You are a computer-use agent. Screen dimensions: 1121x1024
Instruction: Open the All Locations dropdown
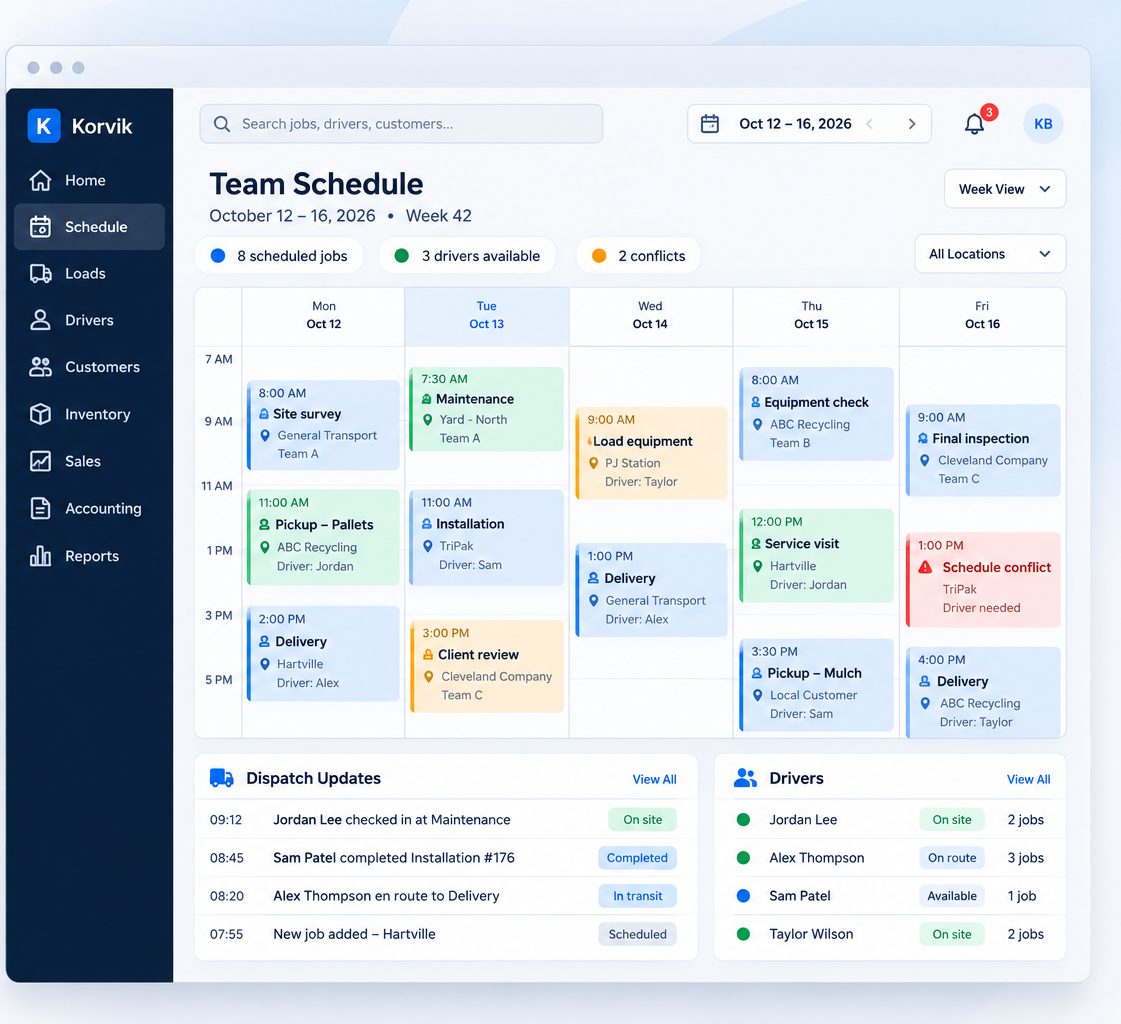coord(990,254)
